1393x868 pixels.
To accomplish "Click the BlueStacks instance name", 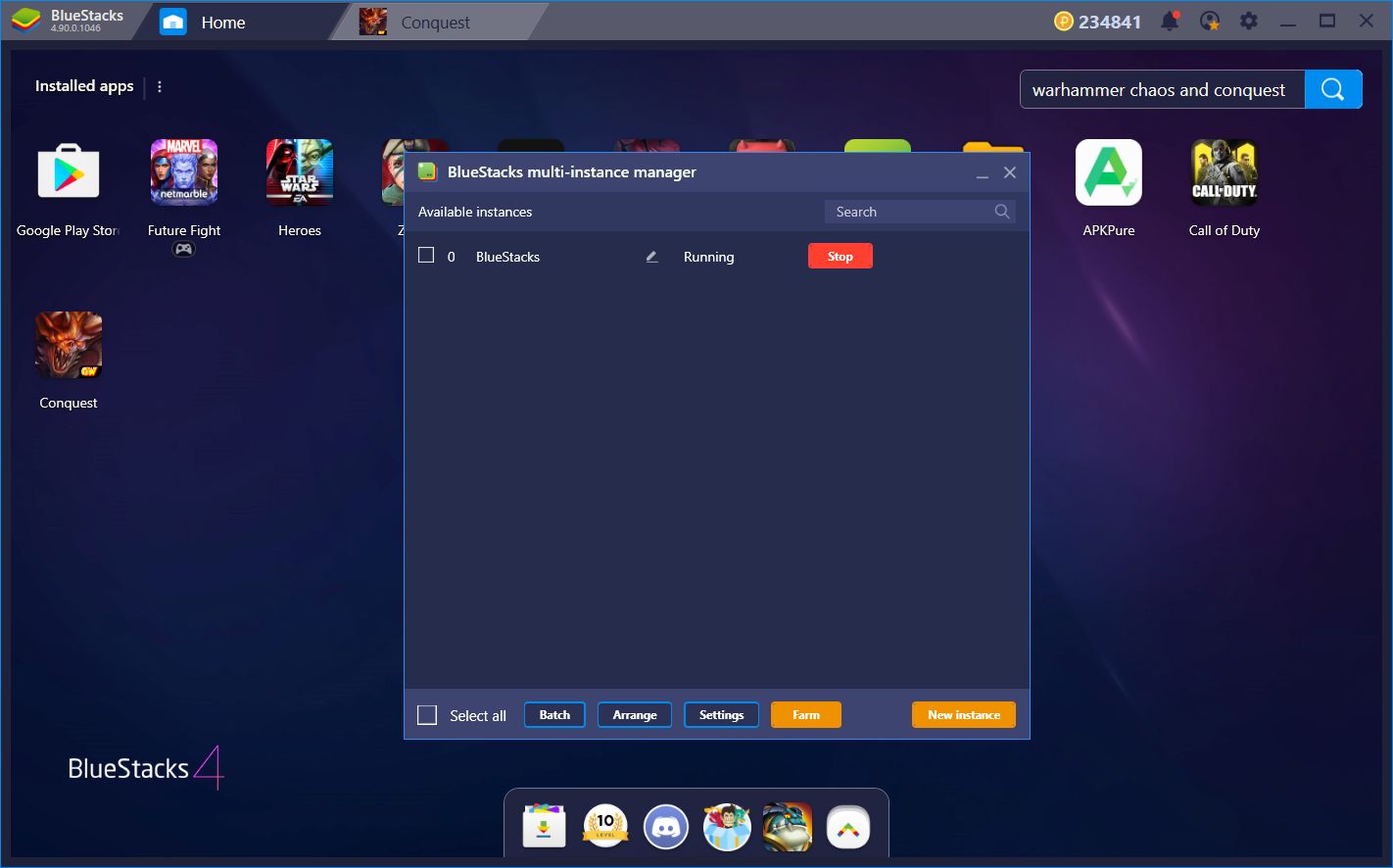I will coord(507,257).
